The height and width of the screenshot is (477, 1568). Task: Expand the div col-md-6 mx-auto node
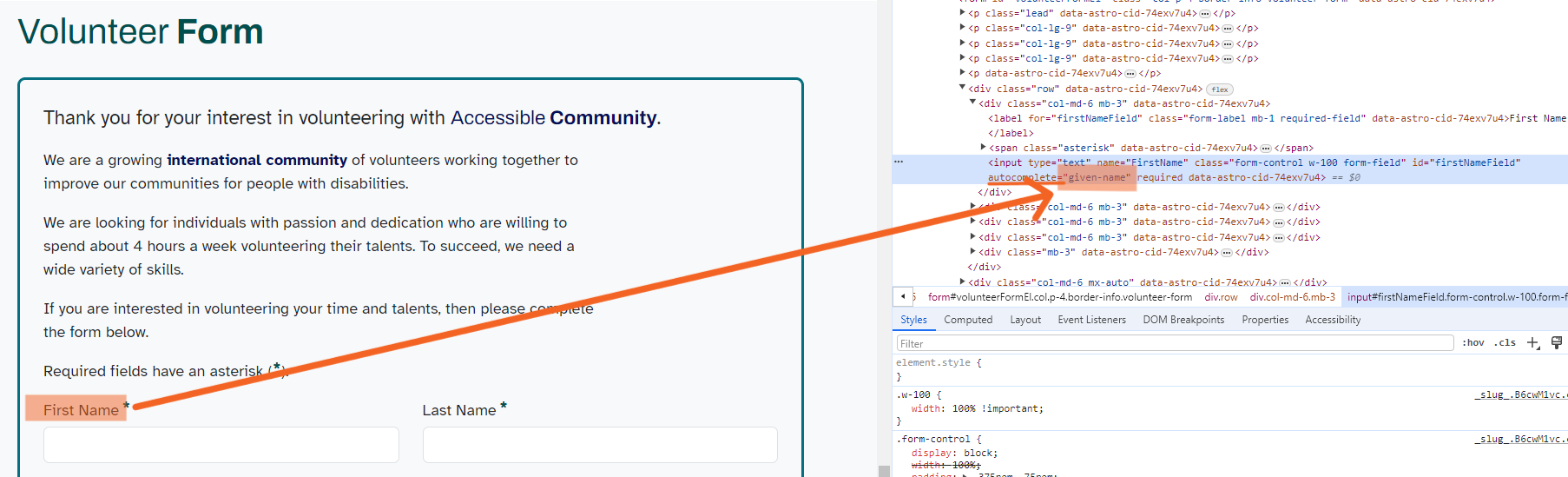pos(962,282)
